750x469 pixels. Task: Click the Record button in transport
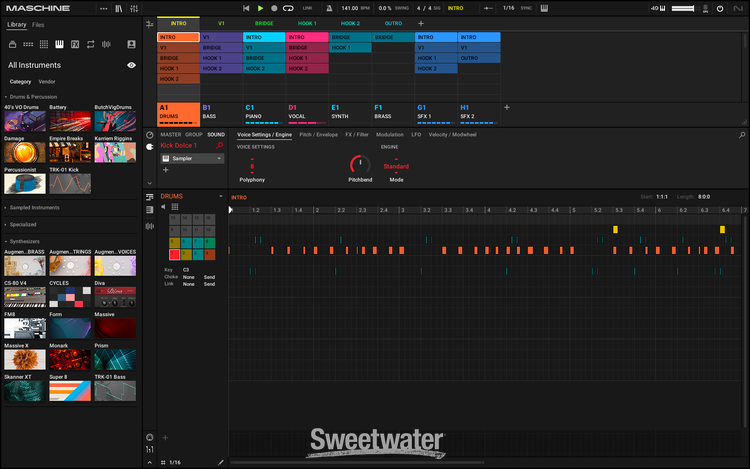click(x=274, y=8)
